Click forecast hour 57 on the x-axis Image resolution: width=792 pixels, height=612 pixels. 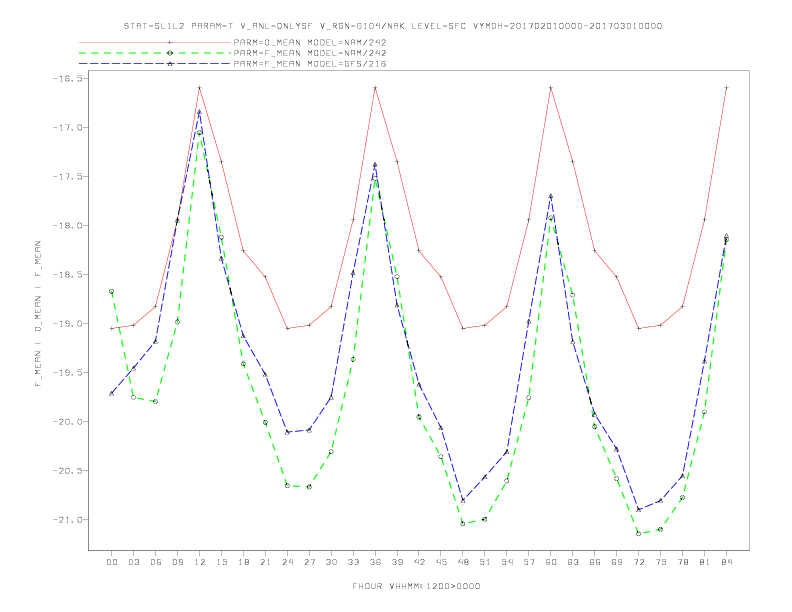click(x=529, y=562)
